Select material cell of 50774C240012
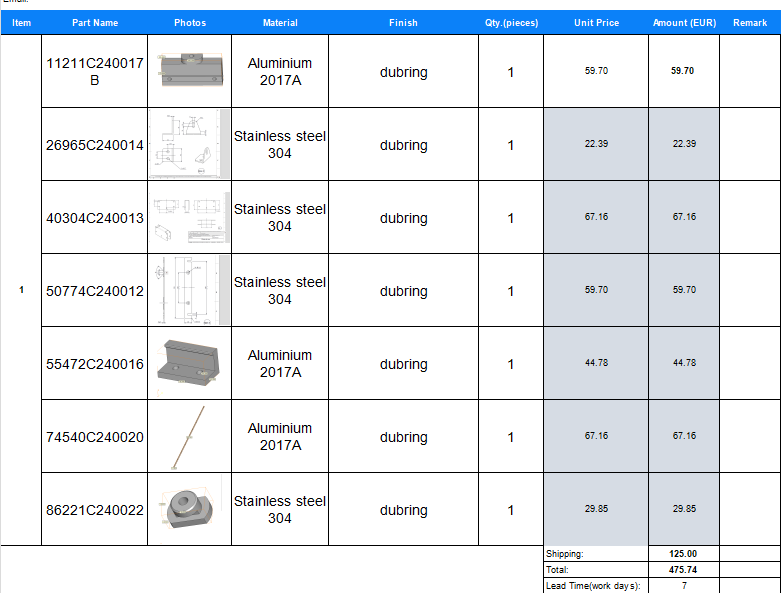The image size is (781, 593). pos(280,290)
